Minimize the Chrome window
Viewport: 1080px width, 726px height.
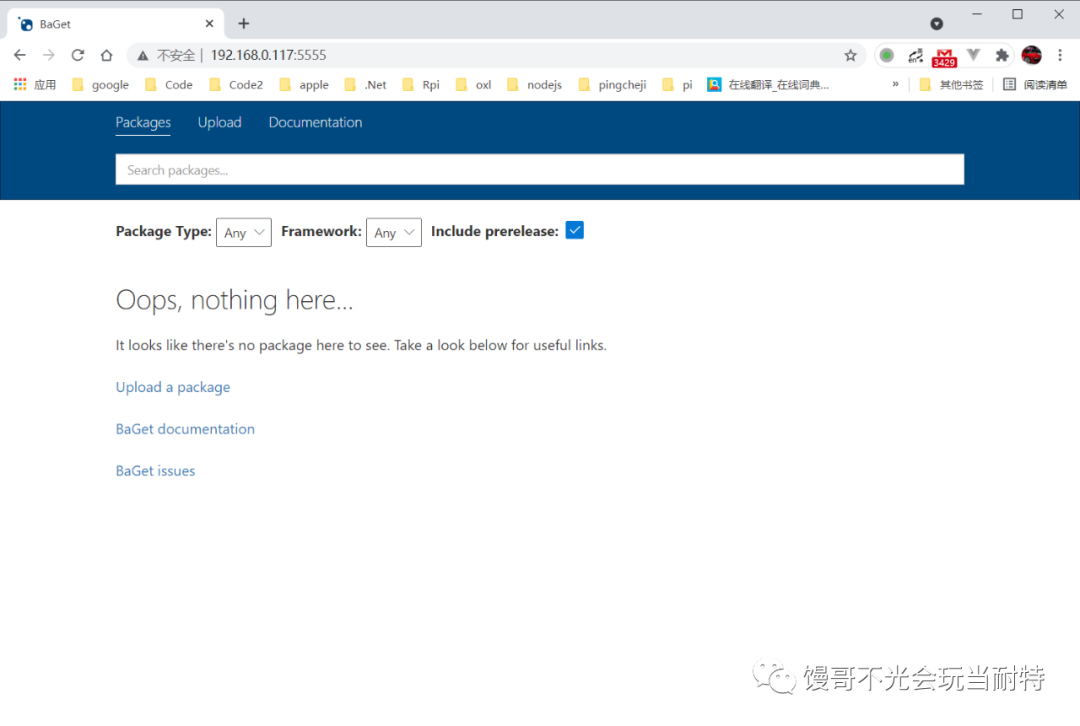coord(977,14)
